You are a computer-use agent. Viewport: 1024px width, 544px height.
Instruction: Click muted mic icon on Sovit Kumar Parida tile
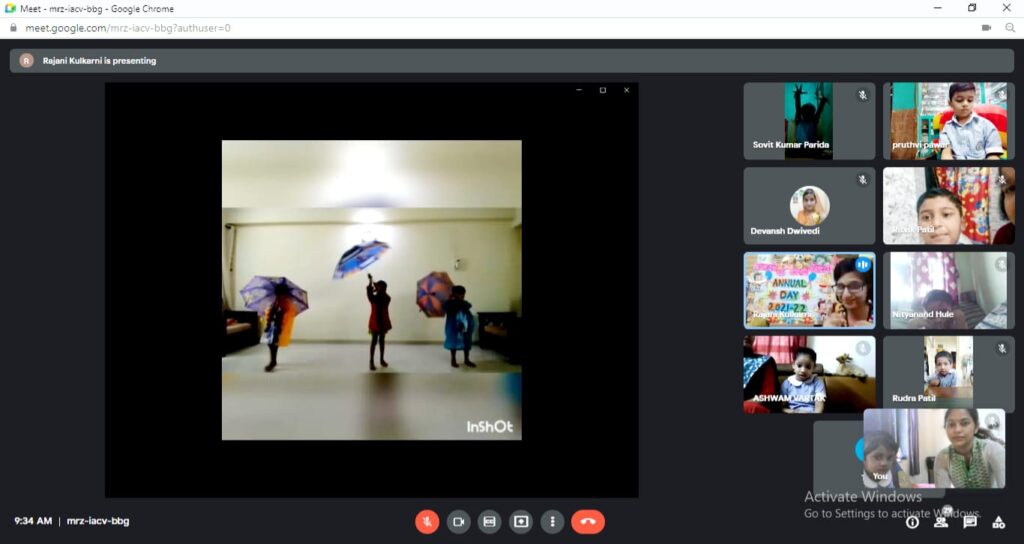pos(863,95)
